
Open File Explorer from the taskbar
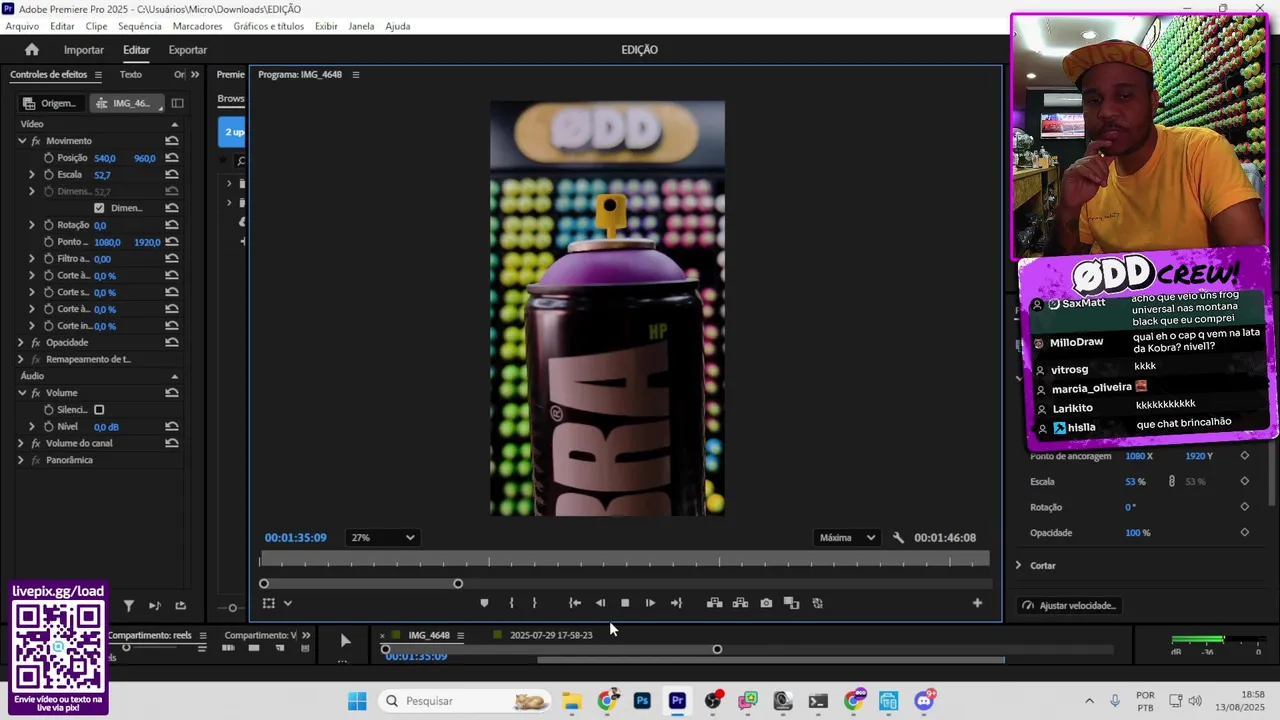click(571, 701)
